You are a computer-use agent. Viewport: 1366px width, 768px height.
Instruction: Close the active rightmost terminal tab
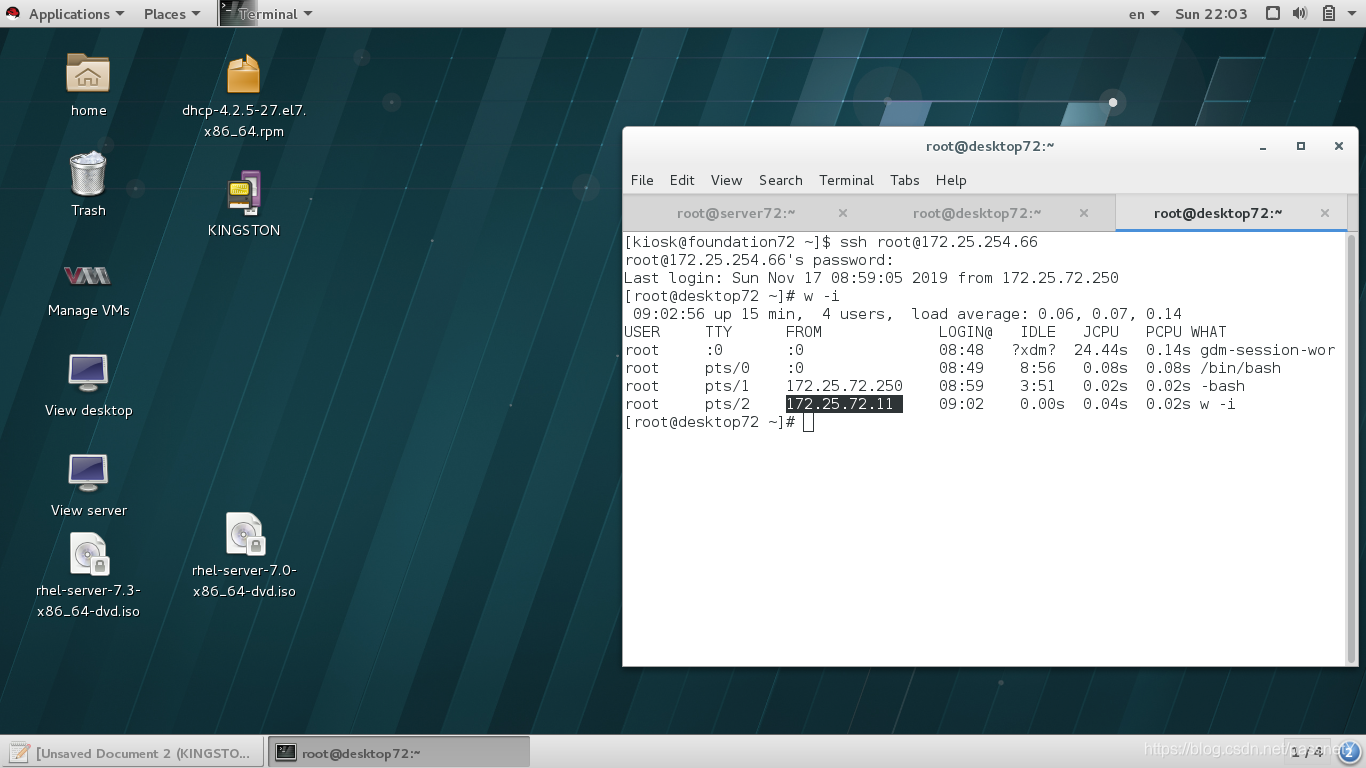click(x=1325, y=213)
